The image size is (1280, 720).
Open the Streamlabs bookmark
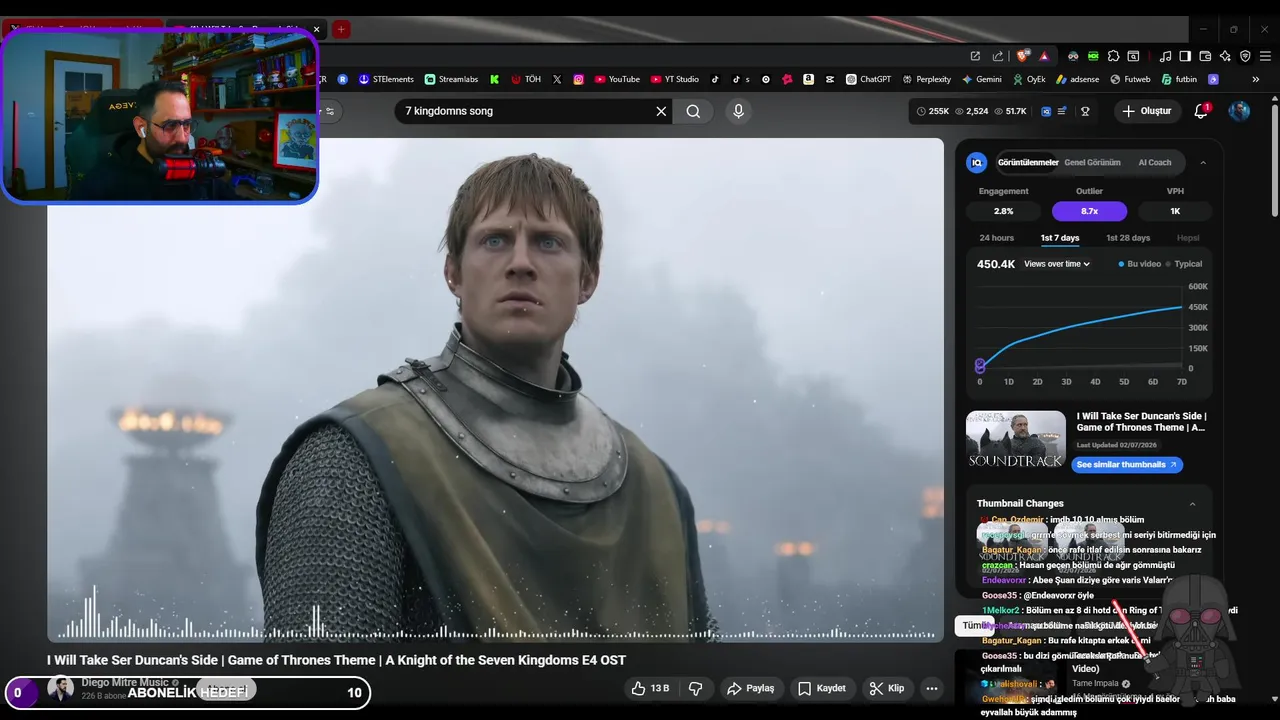(451, 79)
